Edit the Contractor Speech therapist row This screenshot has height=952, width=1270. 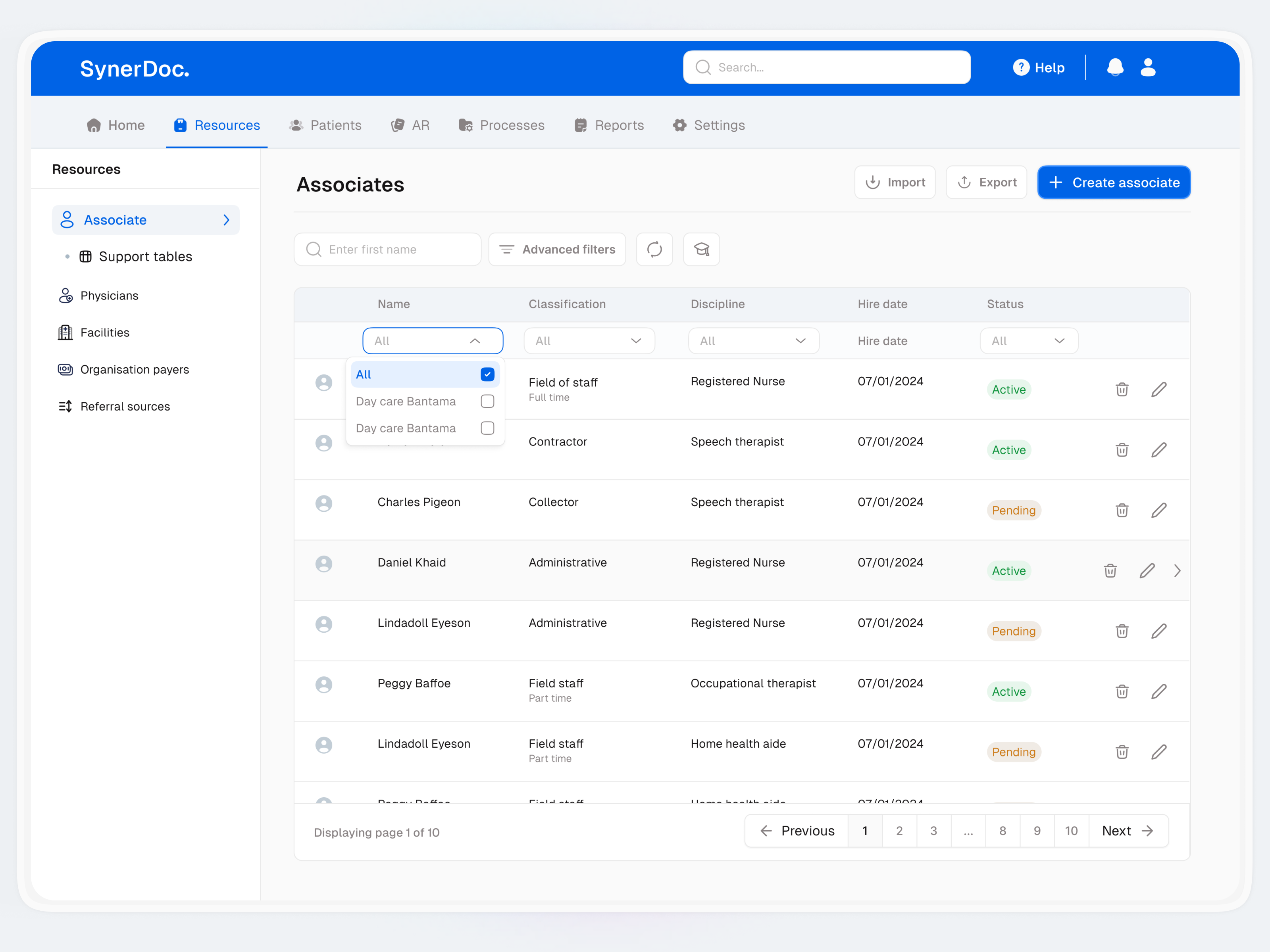click(1158, 450)
